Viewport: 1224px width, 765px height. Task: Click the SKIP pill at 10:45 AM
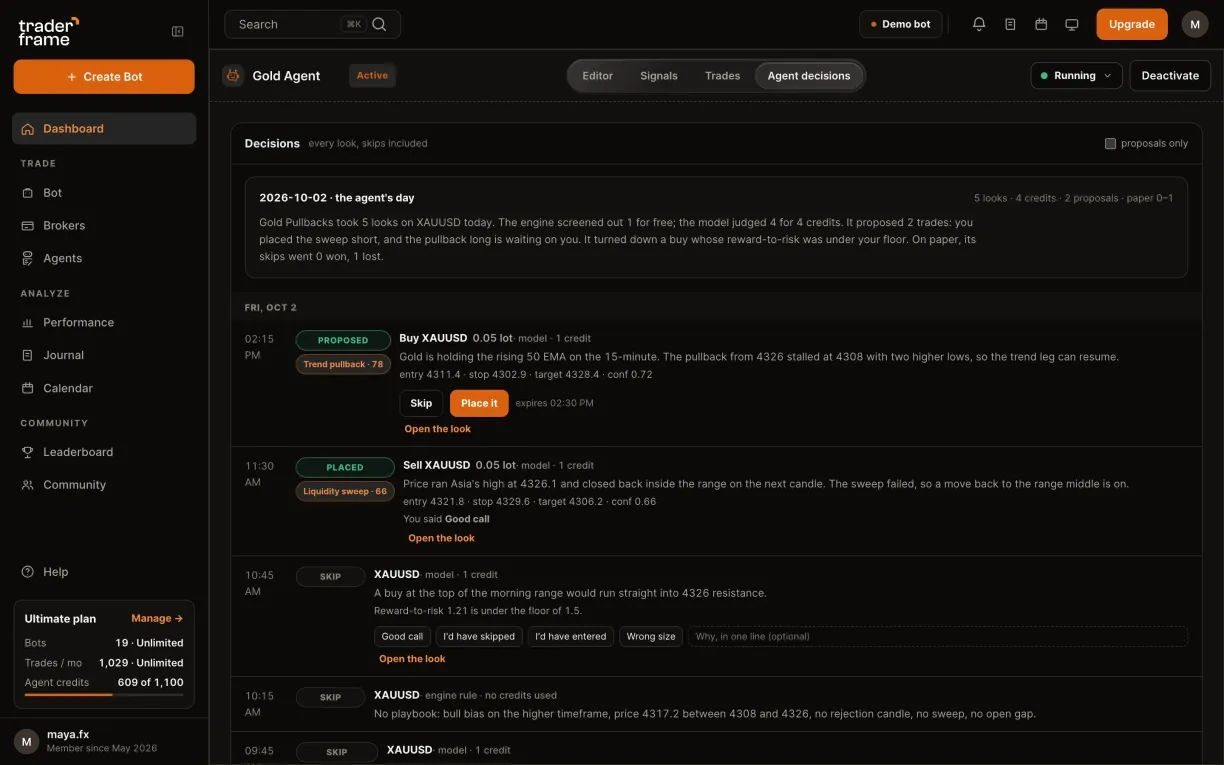pos(330,576)
